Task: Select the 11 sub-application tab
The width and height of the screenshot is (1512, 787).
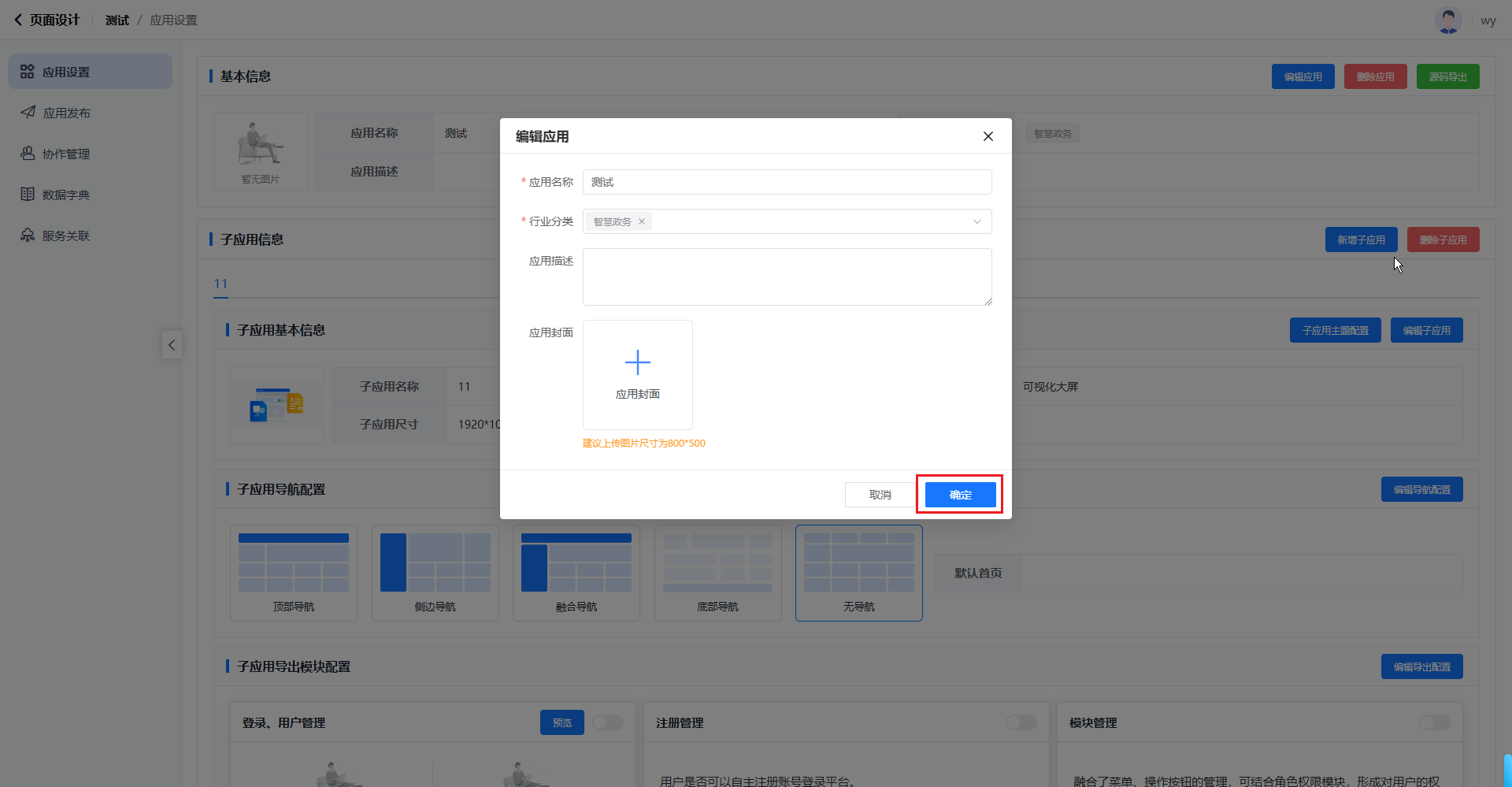Action: (x=220, y=284)
